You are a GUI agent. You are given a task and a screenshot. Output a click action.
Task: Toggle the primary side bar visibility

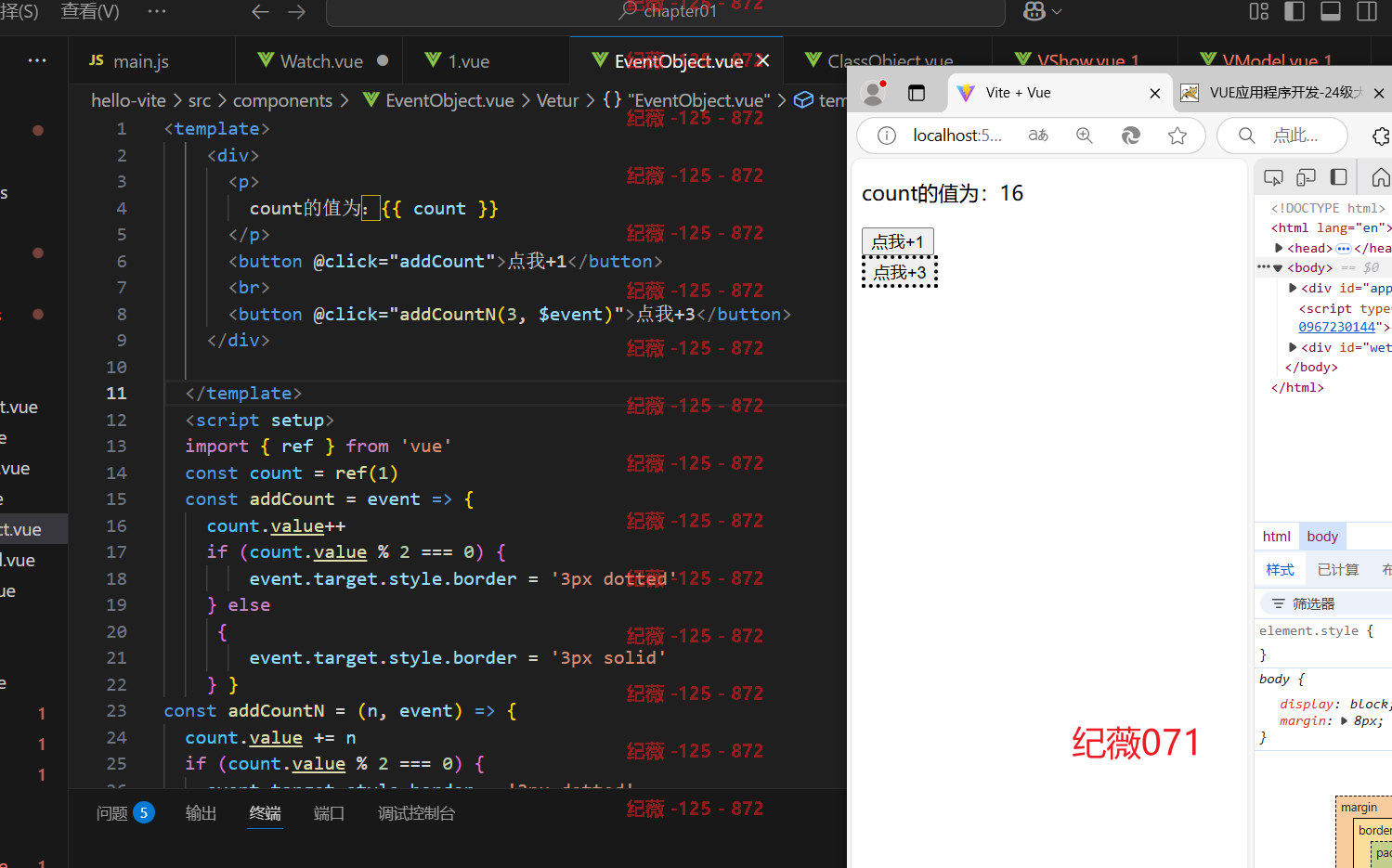point(1294,11)
